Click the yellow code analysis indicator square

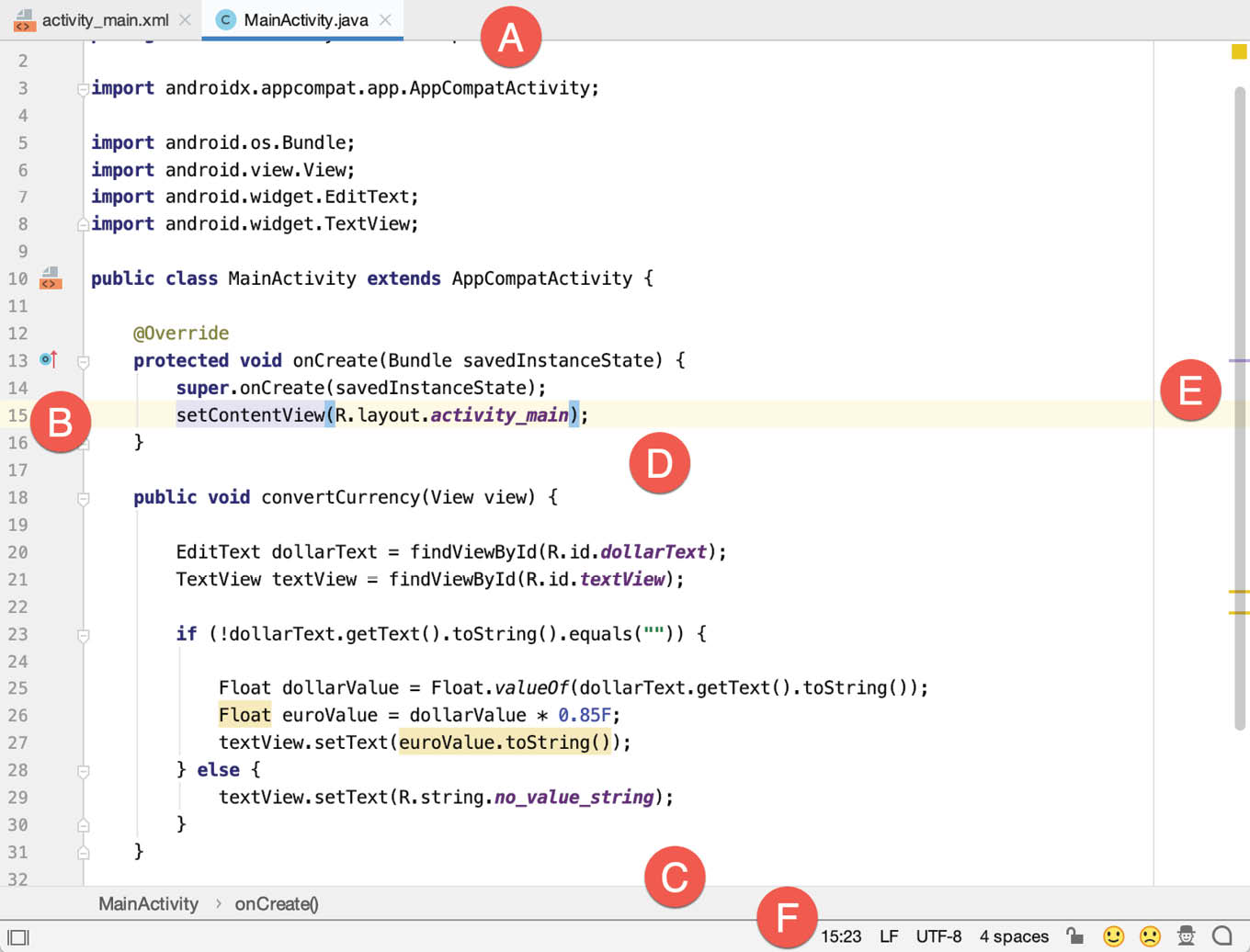click(1238, 52)
